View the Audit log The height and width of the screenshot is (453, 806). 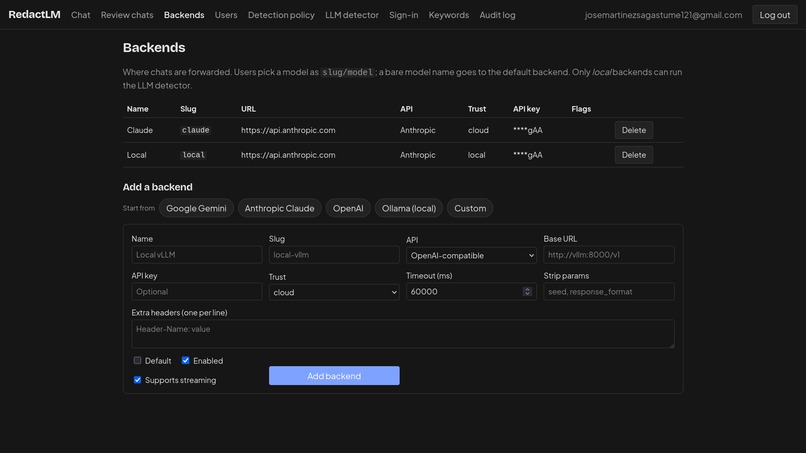pyautogui.click(x=498, y=15)
